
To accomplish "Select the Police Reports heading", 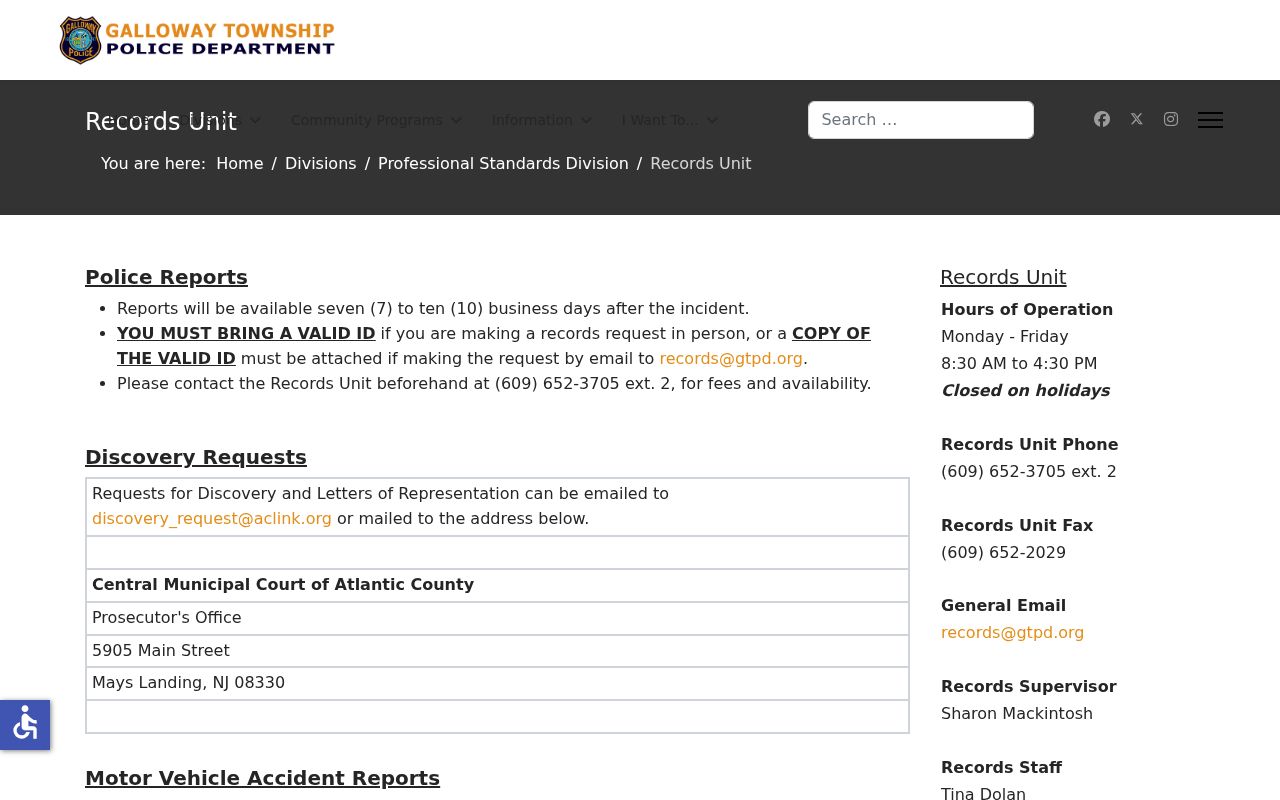I will tap(166, 277).
